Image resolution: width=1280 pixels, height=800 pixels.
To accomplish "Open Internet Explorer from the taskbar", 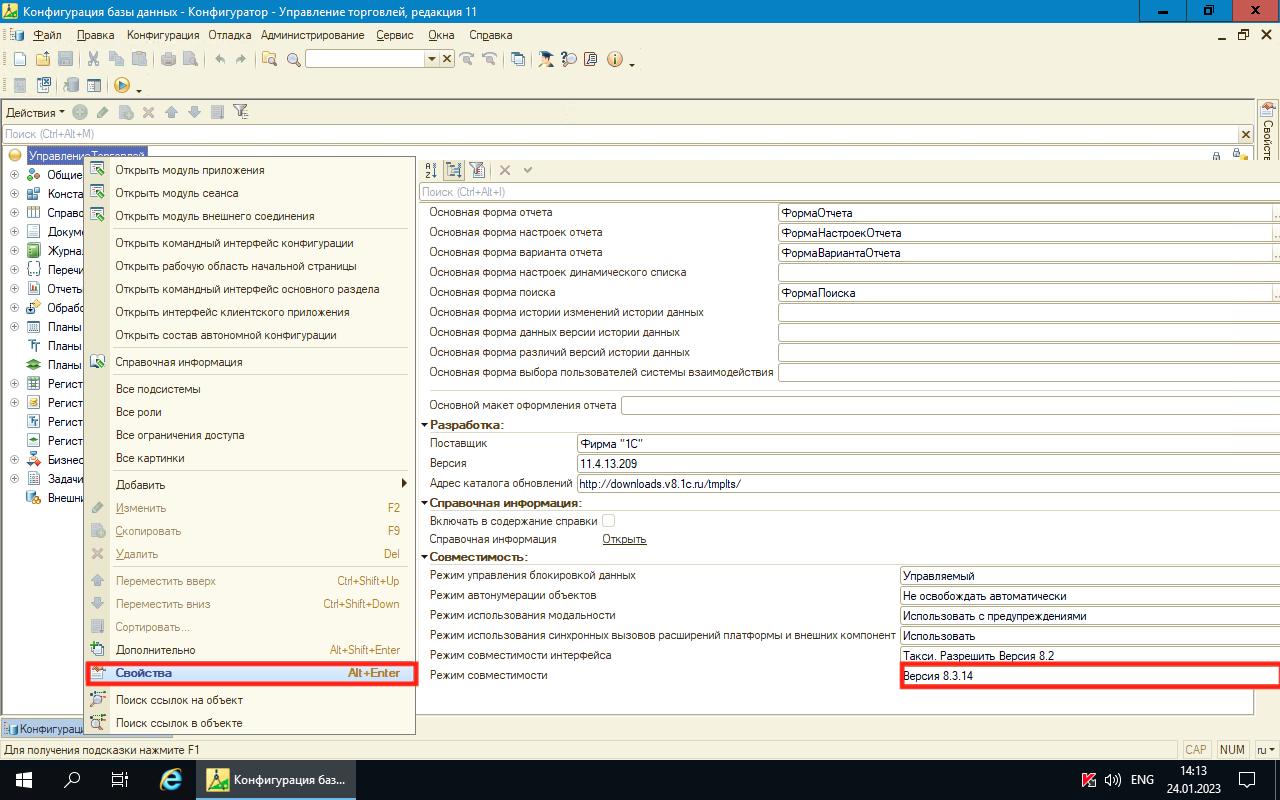I will click(171, 780).
